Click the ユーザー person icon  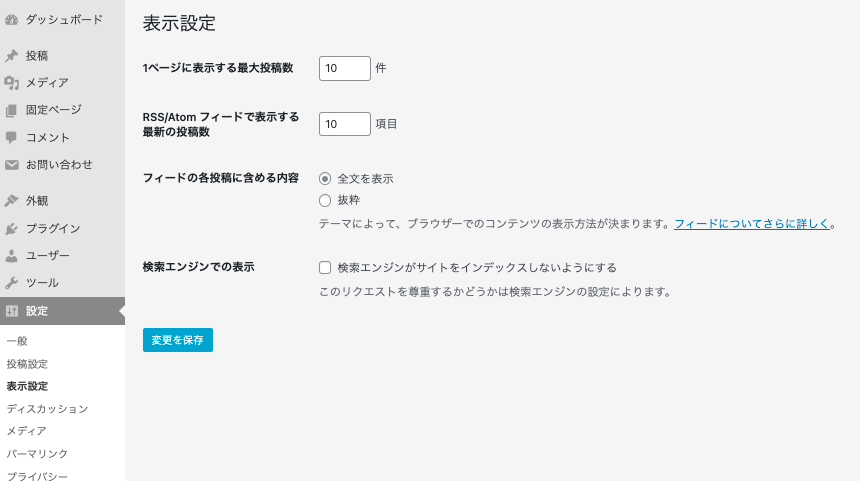[x=12, y=255]
